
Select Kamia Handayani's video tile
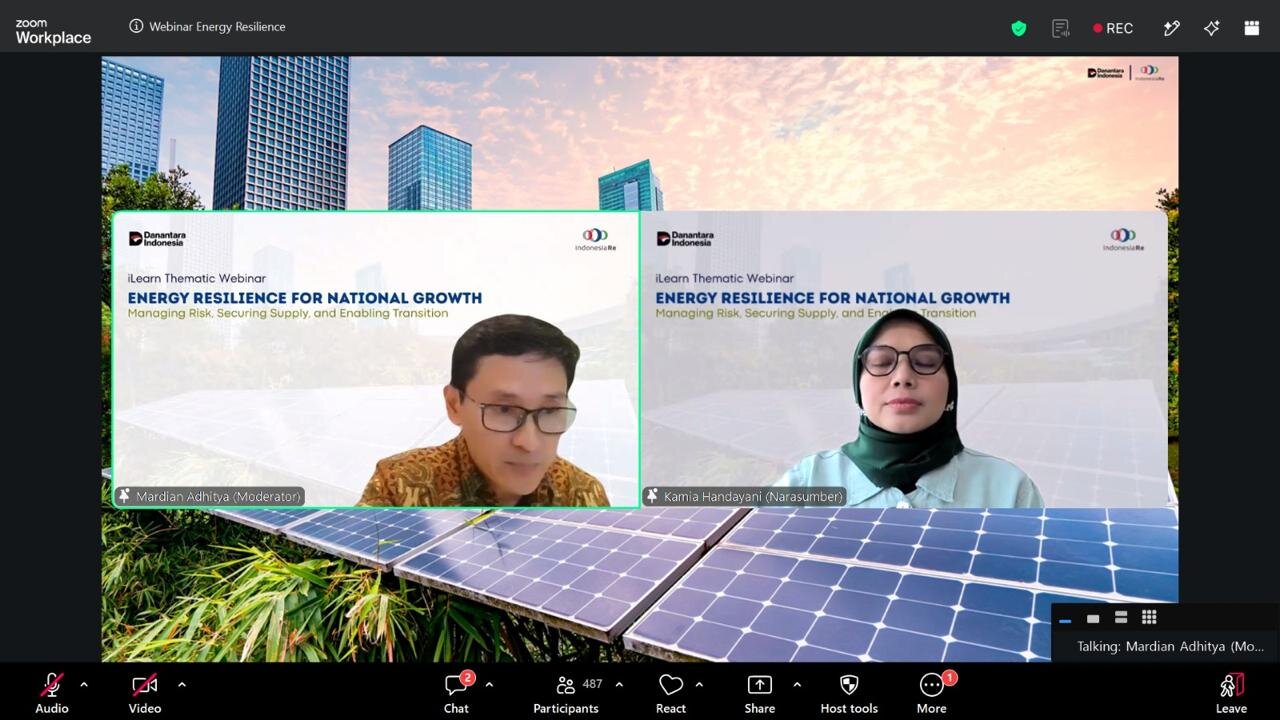point(904,359)
